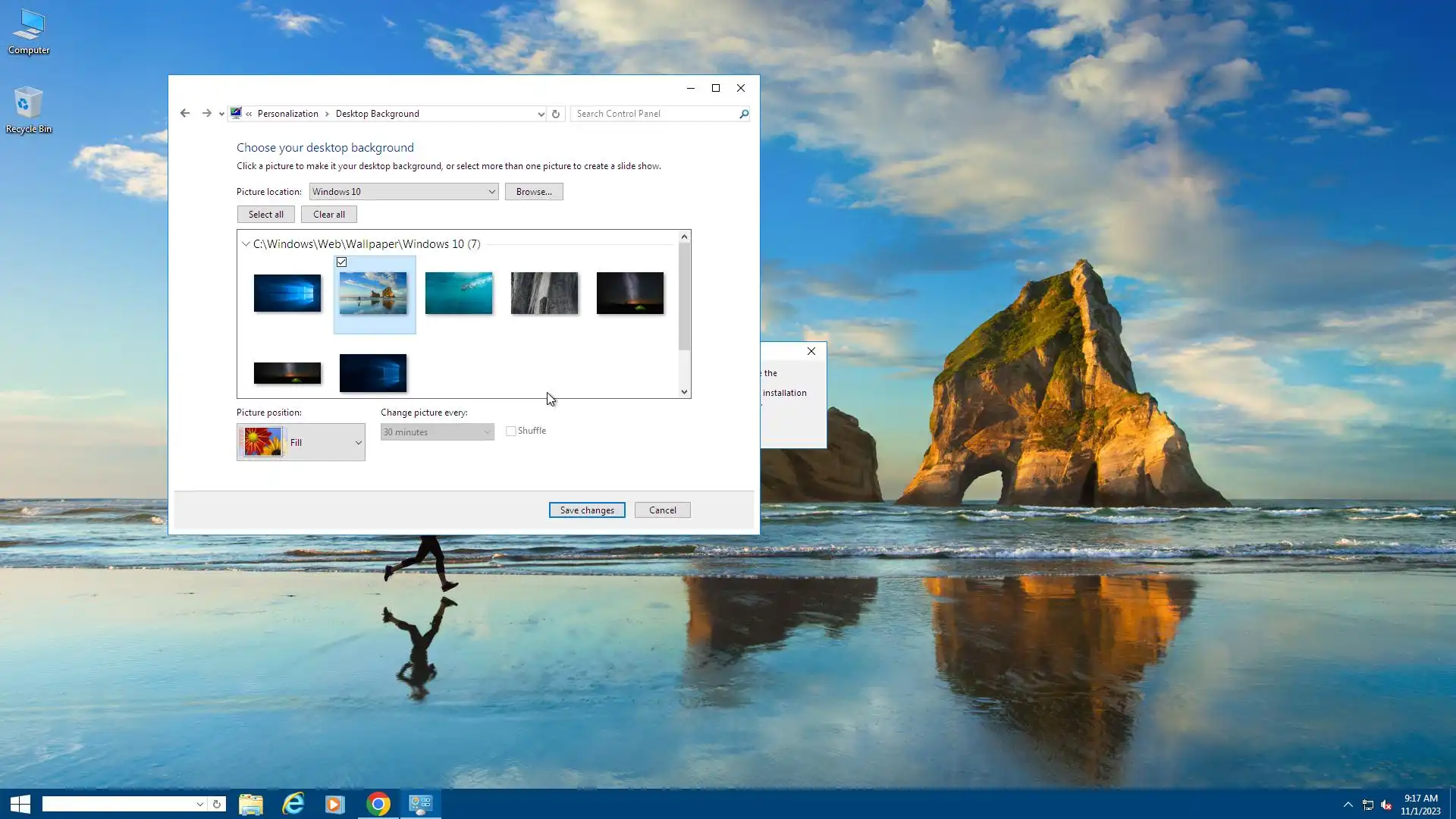Screen dimensions: 1456x819
Task: Enable the Shuffle checkbox
Action: (x=511, y=431)
